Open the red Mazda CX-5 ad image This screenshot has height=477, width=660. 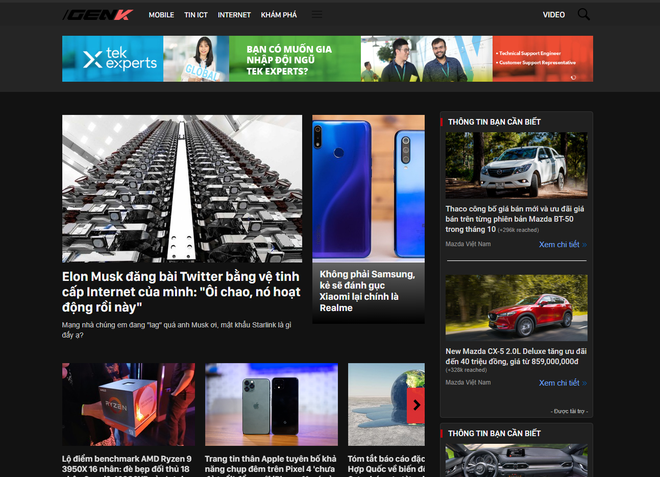[x=516, y=308]
